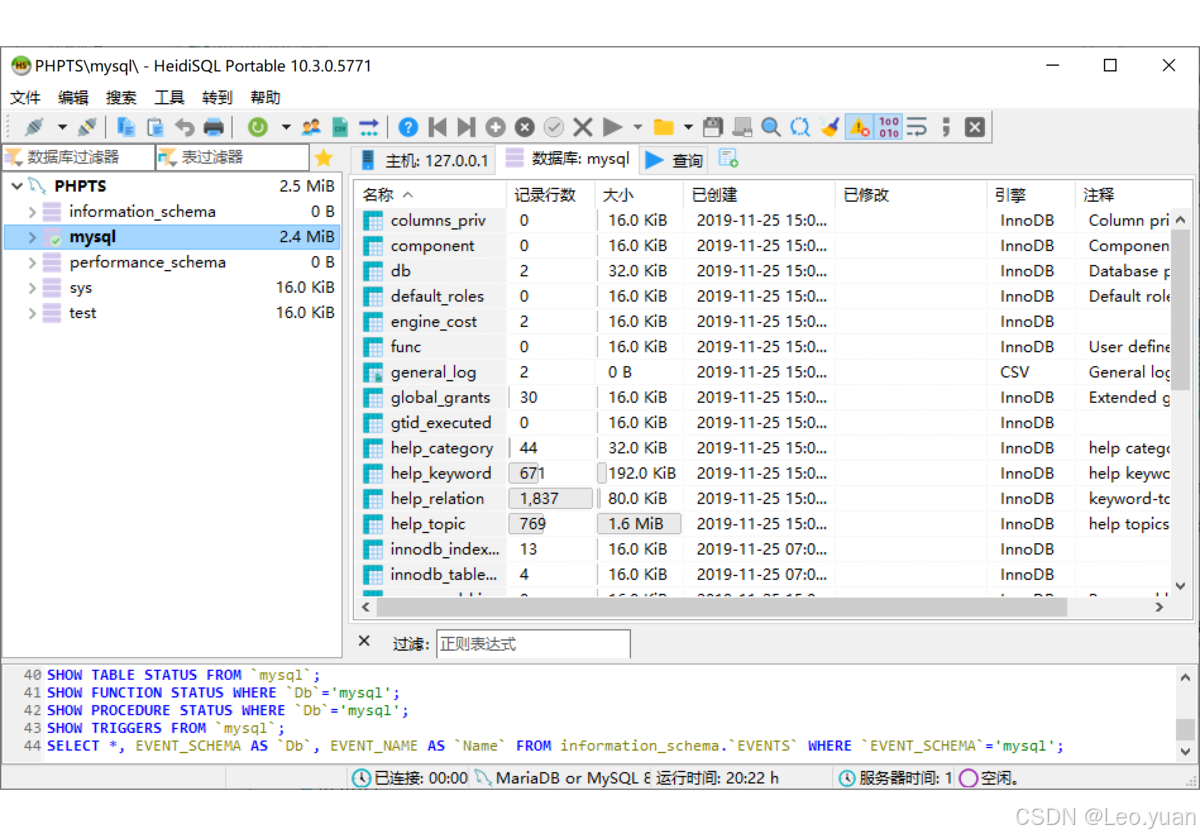This screenshot has height=836, width=1200.
Task: Go to first row icon
Action: [x=437, y=127]
